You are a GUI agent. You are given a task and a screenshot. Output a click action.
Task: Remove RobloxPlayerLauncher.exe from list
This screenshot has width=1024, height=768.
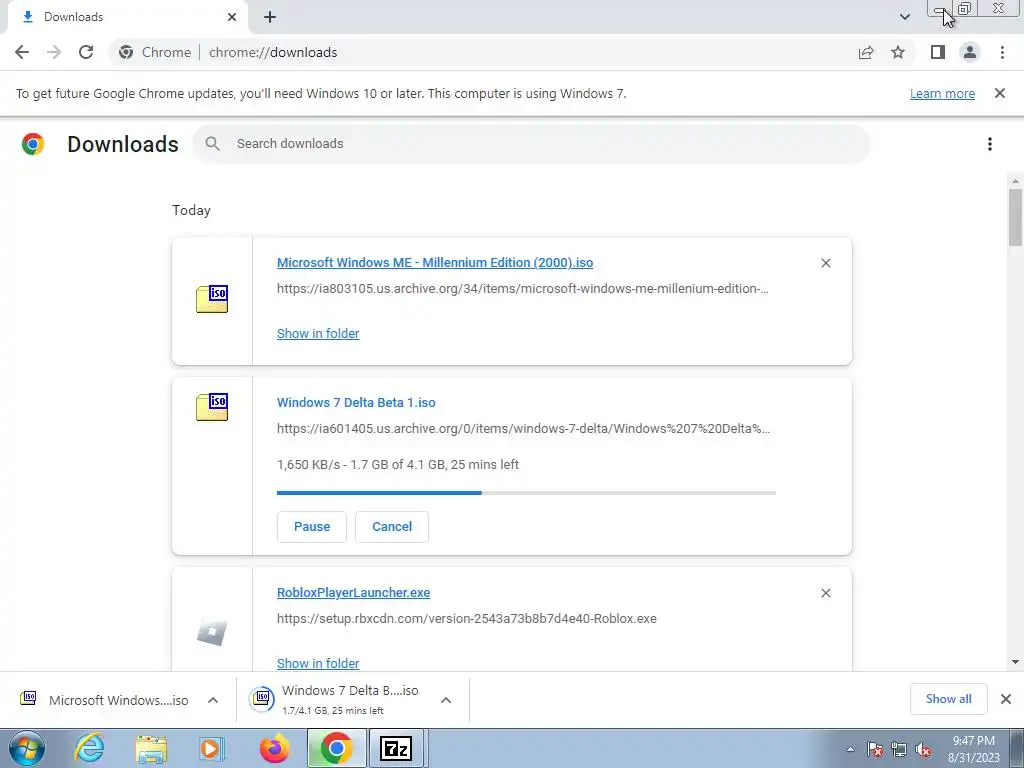(825, 593)
